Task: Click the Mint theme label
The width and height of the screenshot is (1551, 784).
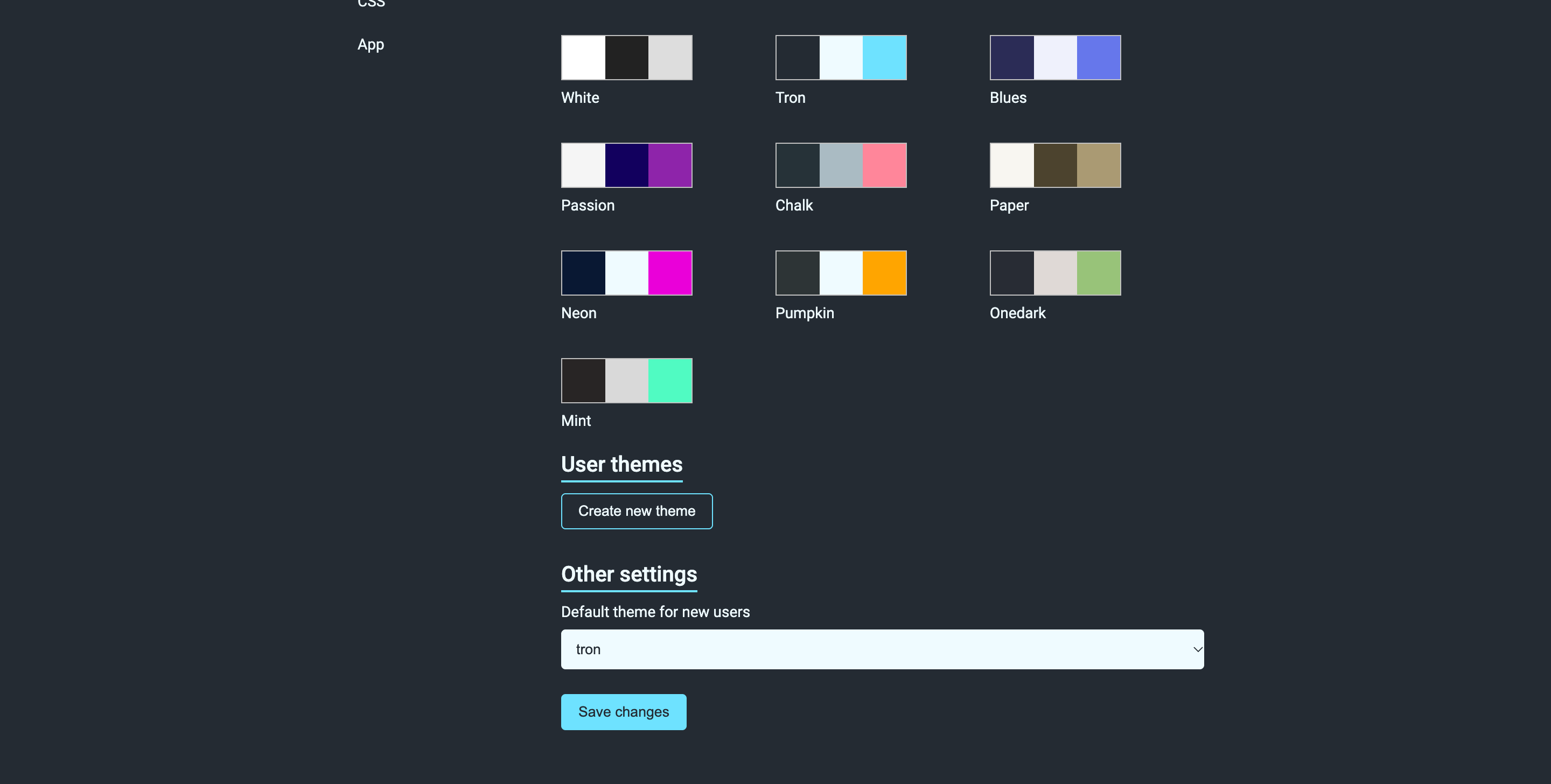Action: tap(576, 421)
